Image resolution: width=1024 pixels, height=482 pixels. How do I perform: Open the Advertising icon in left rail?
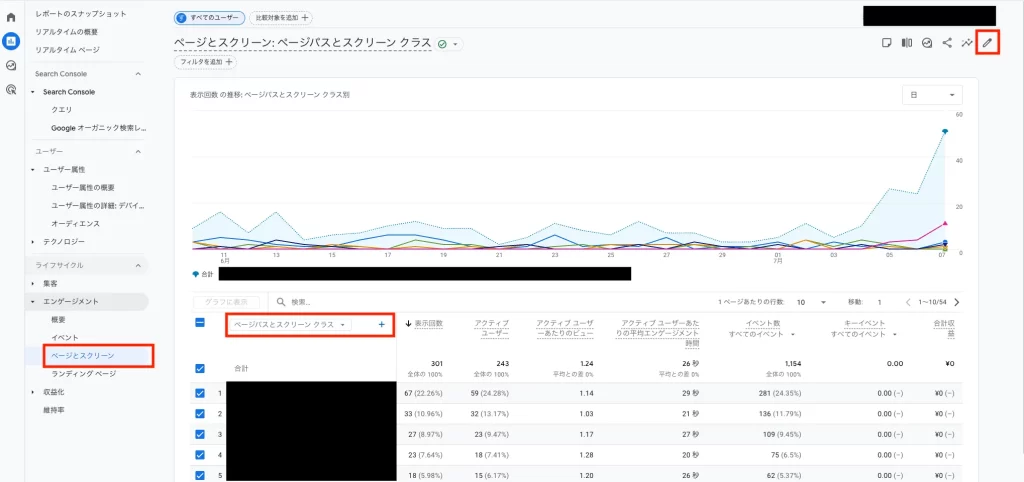pos(10,89)
